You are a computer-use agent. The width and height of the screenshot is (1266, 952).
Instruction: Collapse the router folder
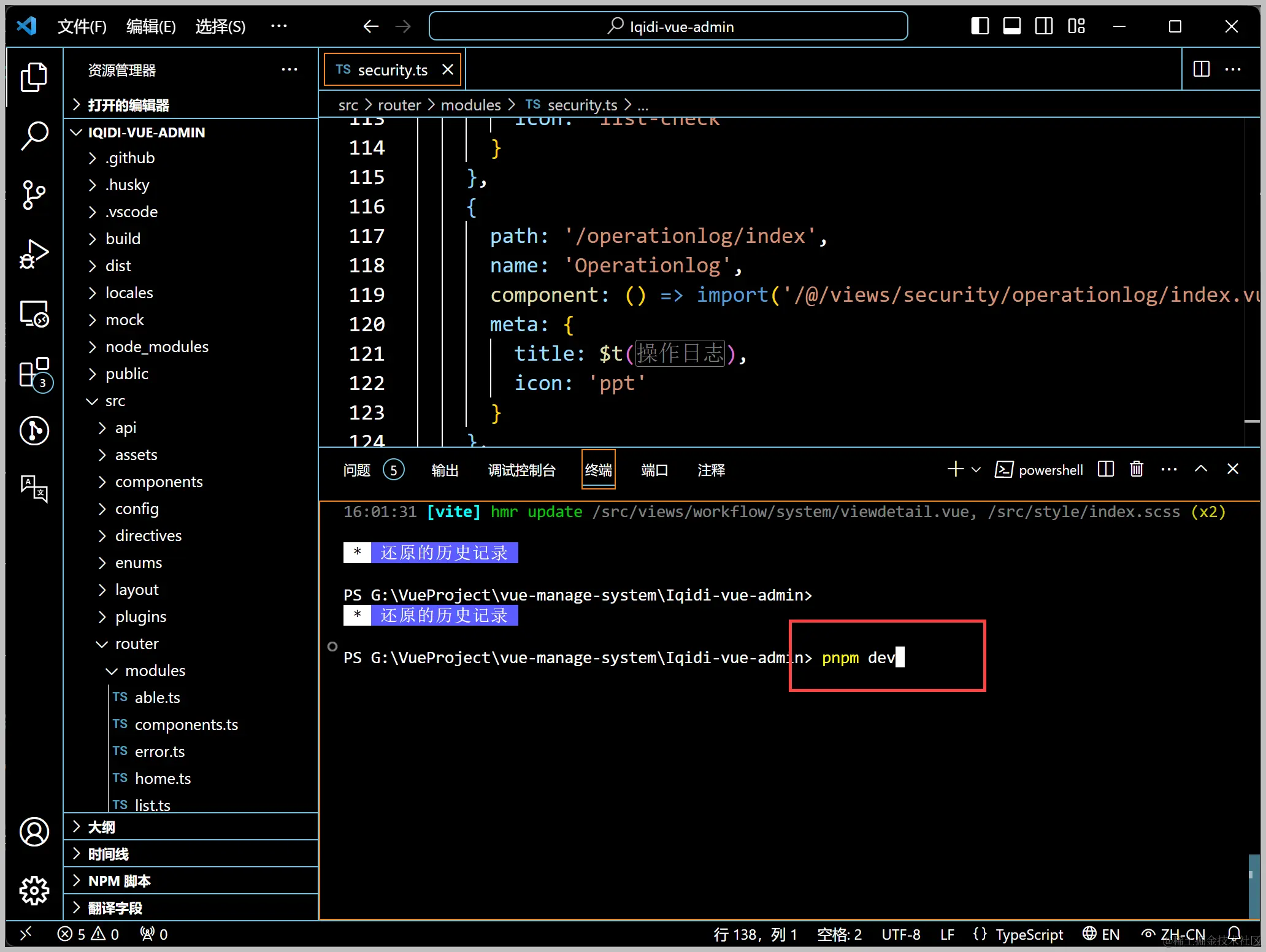(136, 643)
